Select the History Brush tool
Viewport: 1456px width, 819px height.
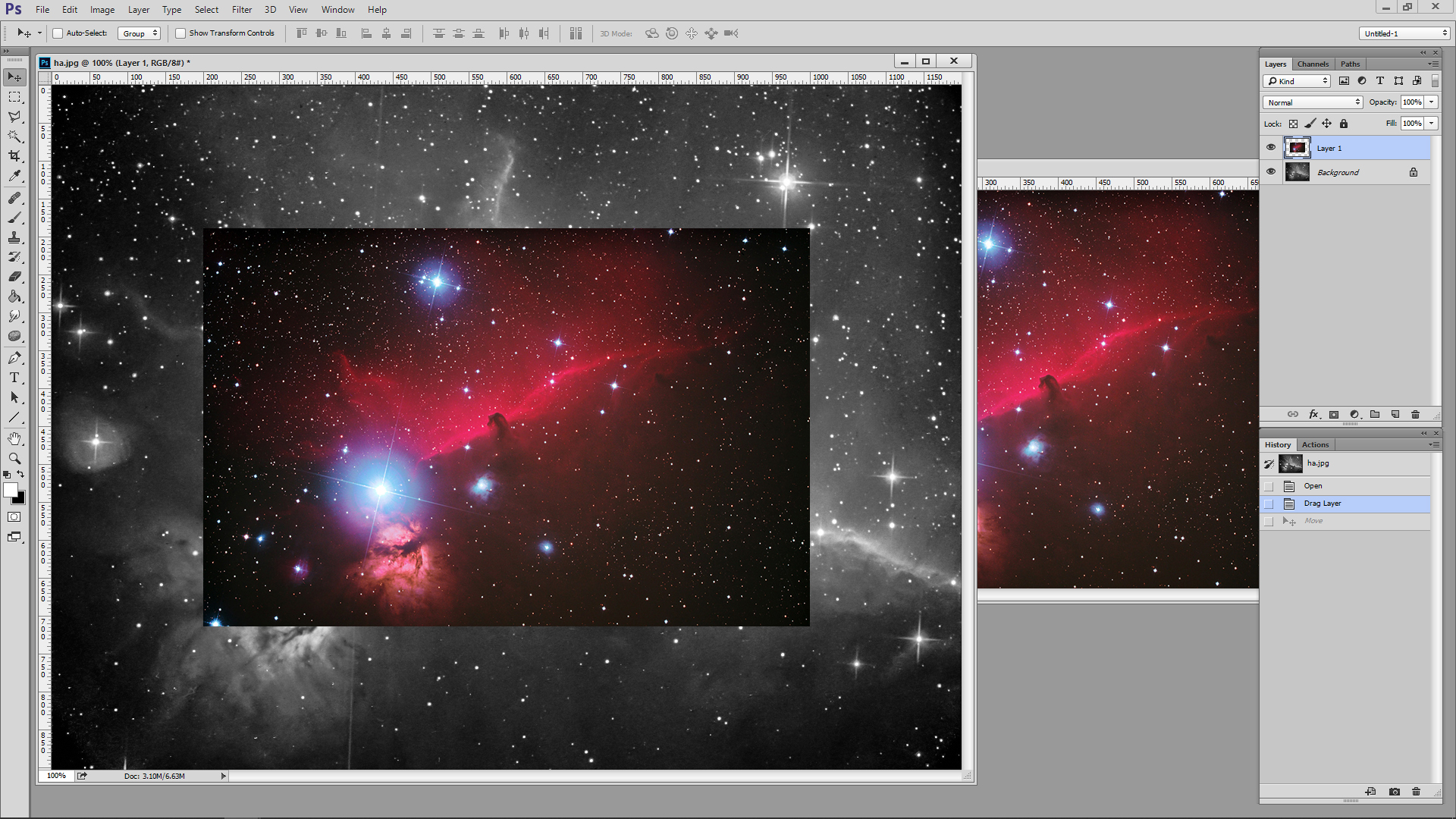pos(14,257)
